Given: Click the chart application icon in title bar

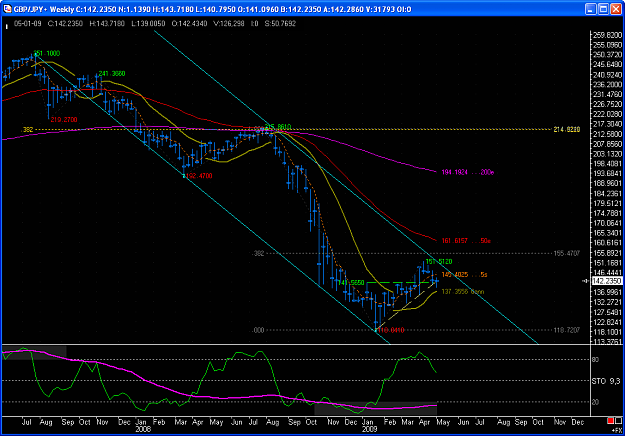Looking at the screenshot, I should [x=7, y=9].
